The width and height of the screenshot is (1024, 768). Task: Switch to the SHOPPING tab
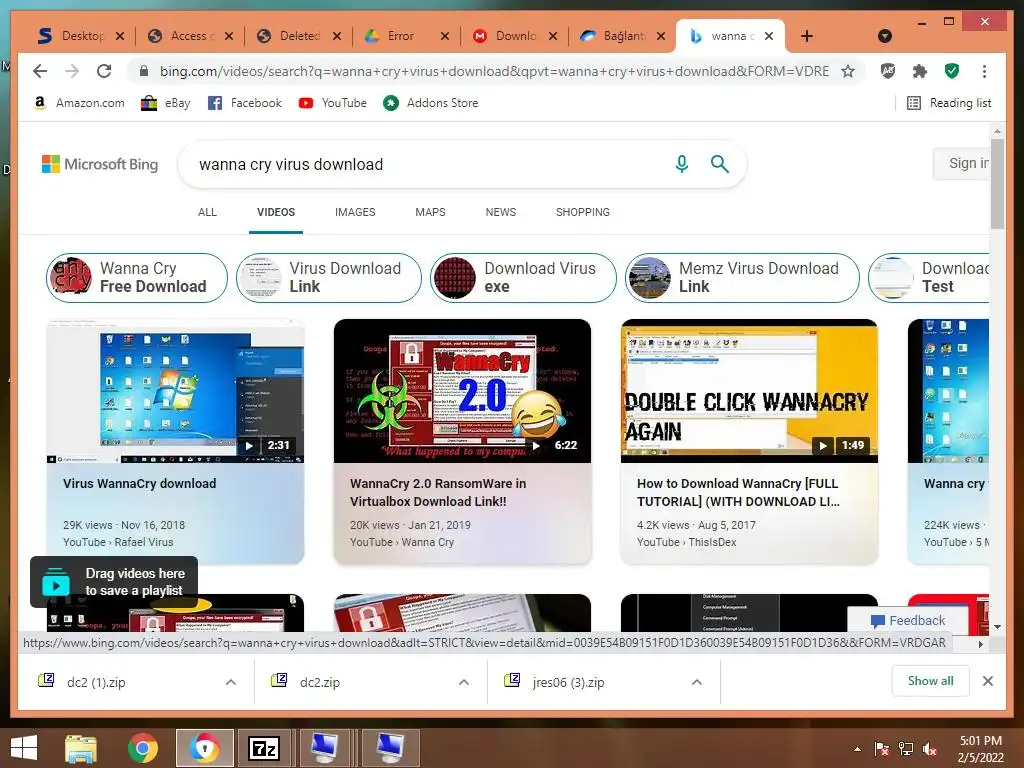pyautogui.click(x=583, y=212)
